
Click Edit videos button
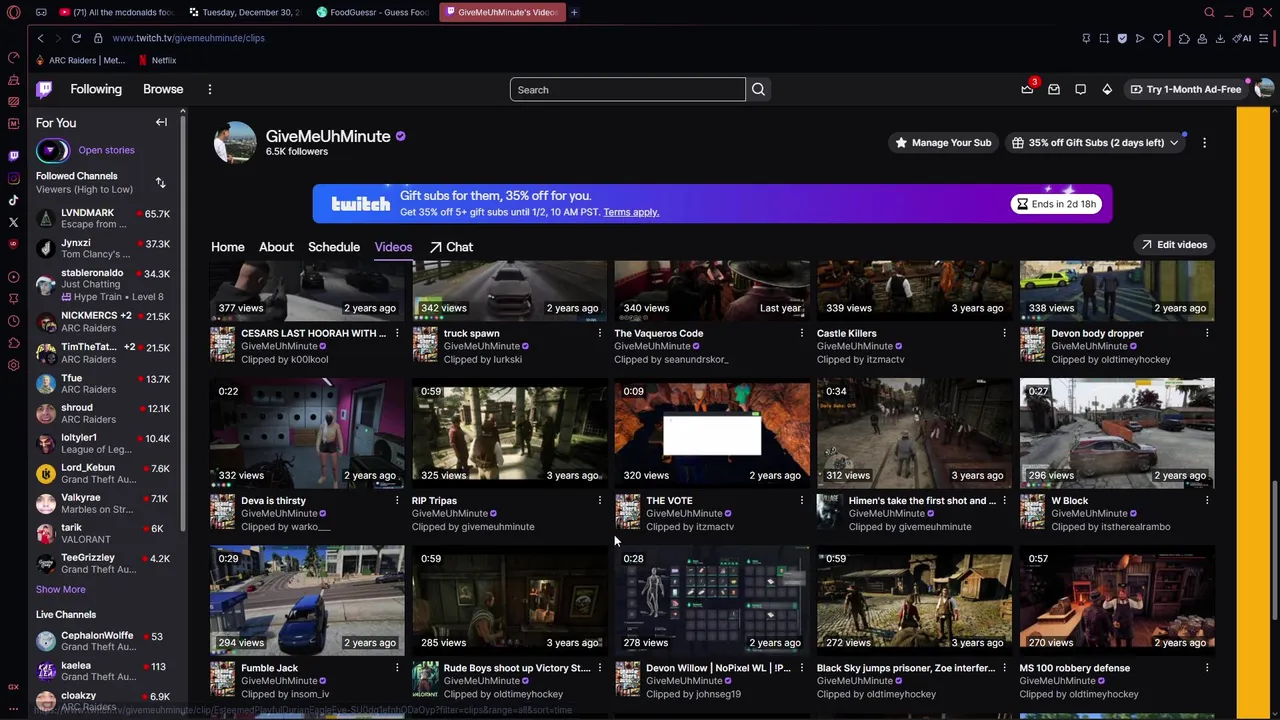1174,244
